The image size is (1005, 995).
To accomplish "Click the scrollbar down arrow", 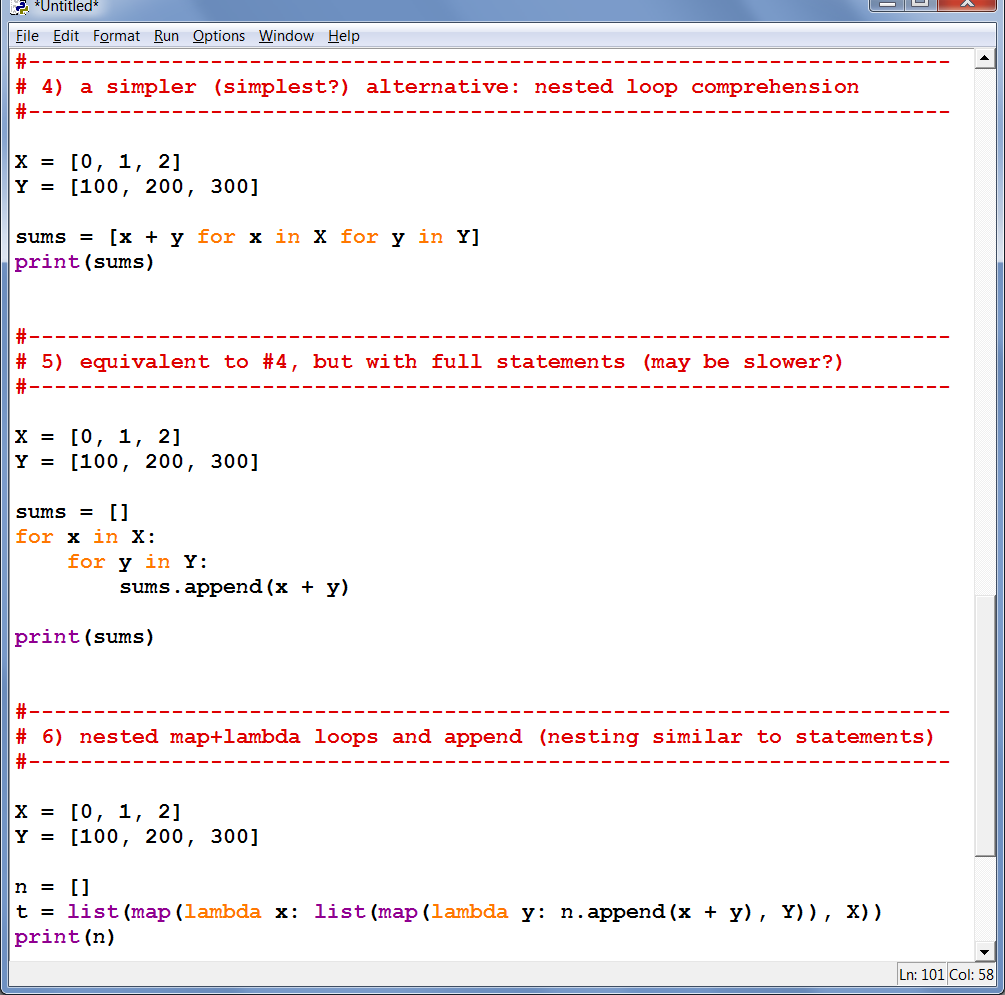I will [984, 952].
